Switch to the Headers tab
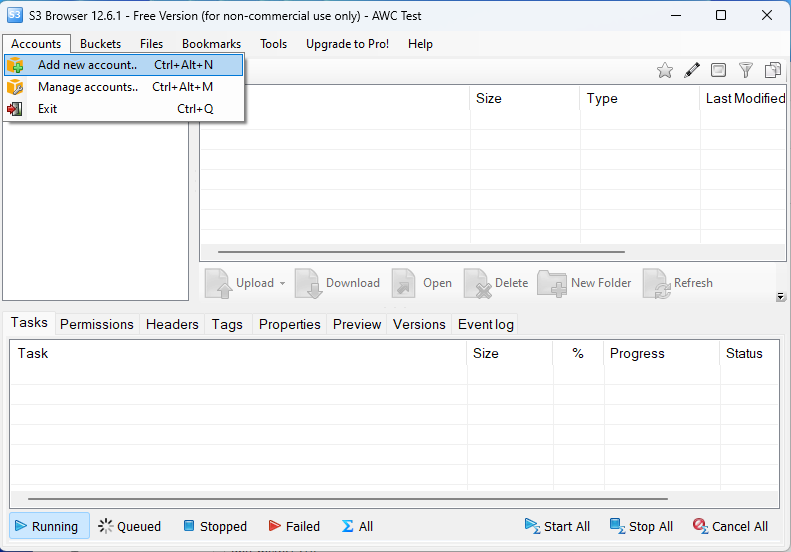The height and width of the screenshot is (552, 791). point(172,324)
